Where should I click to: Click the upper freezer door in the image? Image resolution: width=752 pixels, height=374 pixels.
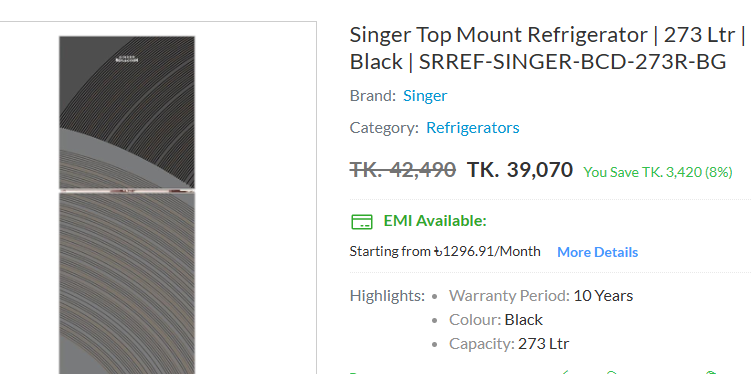point(127,112)
